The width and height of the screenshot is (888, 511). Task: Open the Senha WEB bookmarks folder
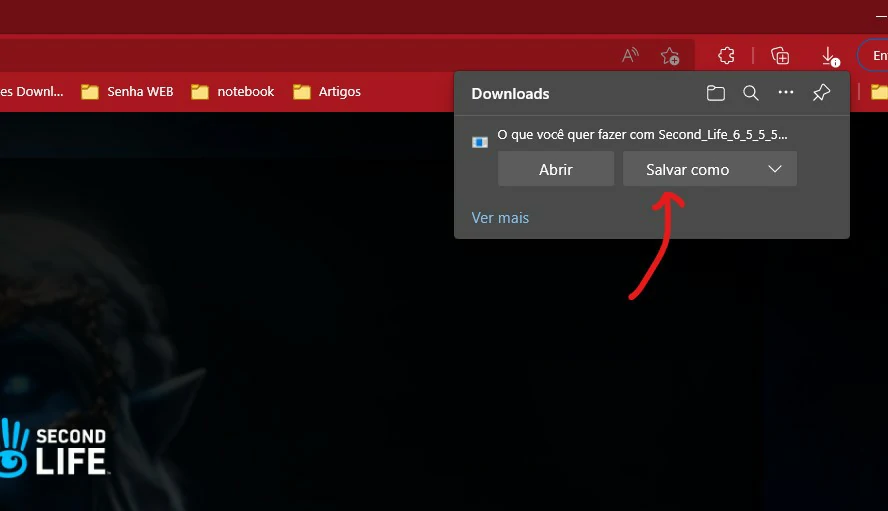coord(127,91)
